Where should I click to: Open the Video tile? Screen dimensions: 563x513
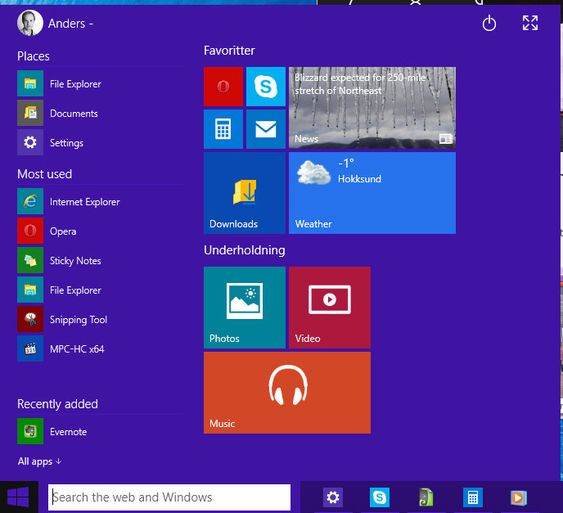330,307
